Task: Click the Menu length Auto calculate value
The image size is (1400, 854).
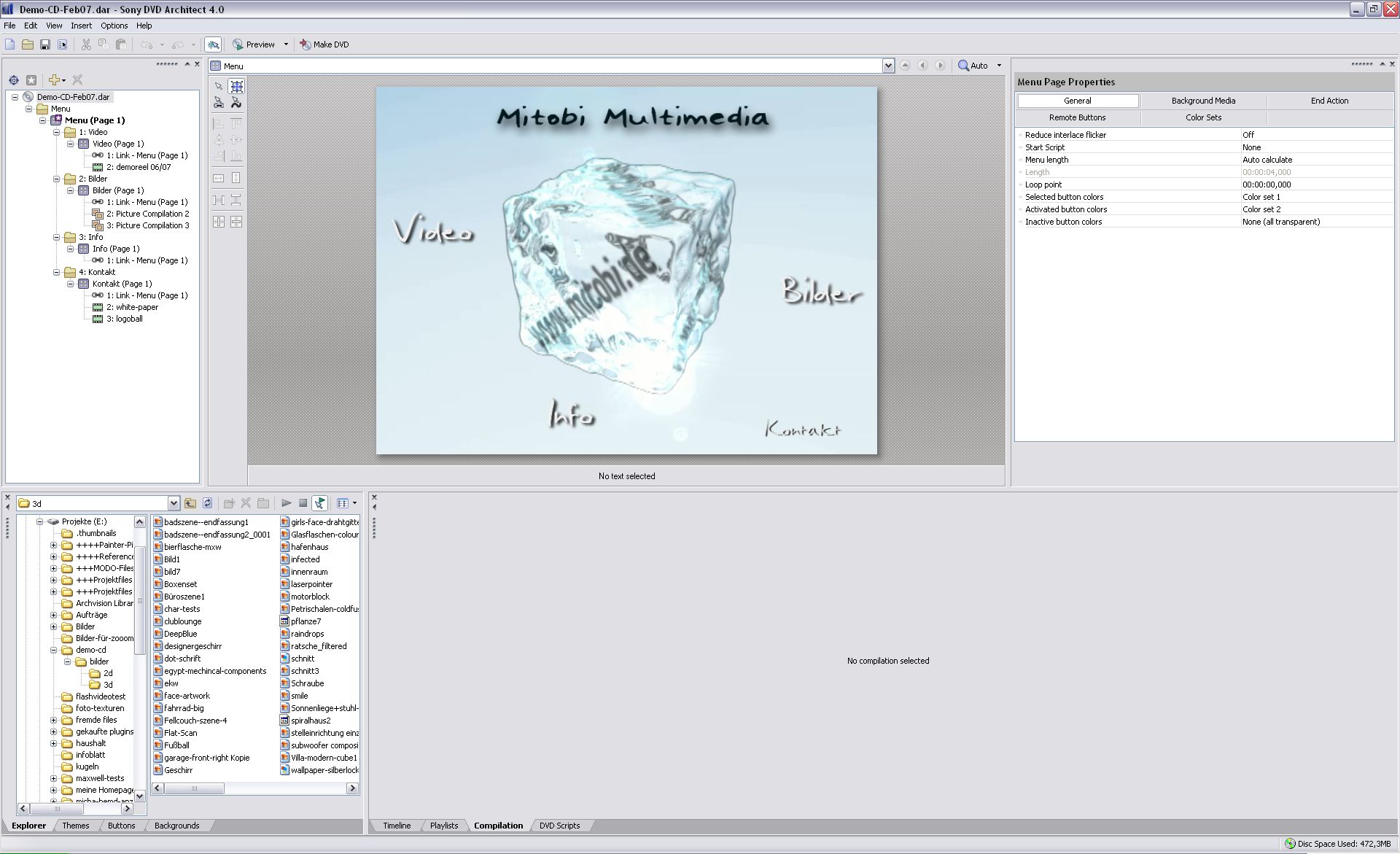Action: tap(1317, 160)
